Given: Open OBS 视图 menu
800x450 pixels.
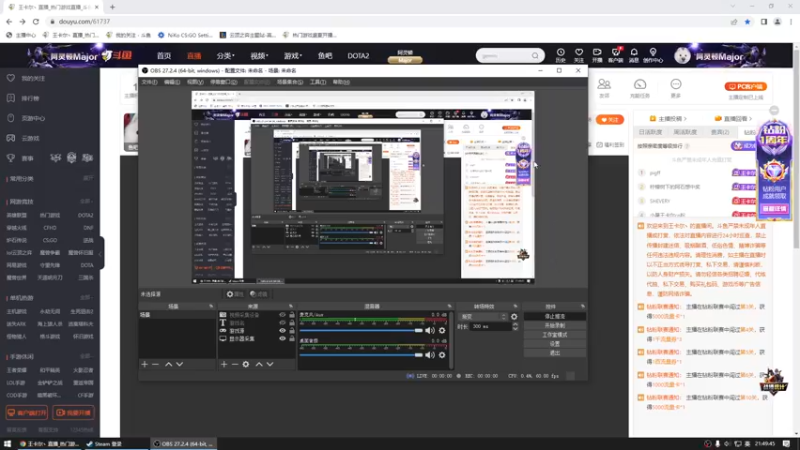Looking at the screenshot, I should tap(195, 82).
